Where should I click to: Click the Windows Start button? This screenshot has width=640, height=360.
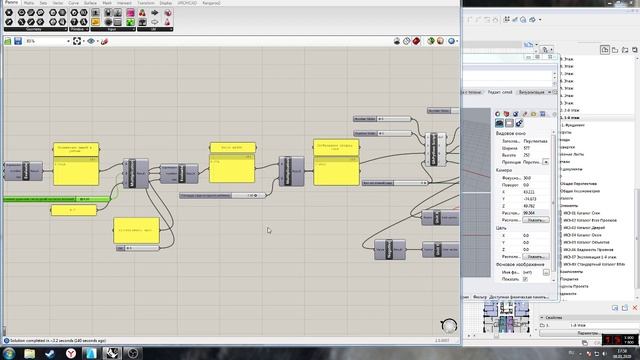(9, 353)
